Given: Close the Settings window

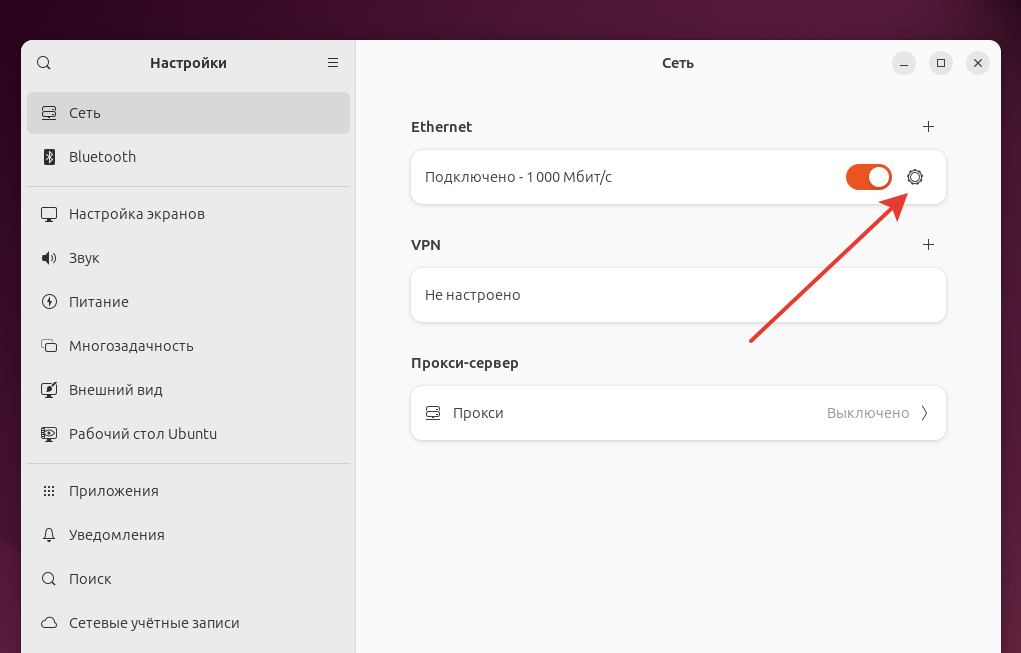Looking at the screenshot, I should pyautogui.click(x=977, y=63).
